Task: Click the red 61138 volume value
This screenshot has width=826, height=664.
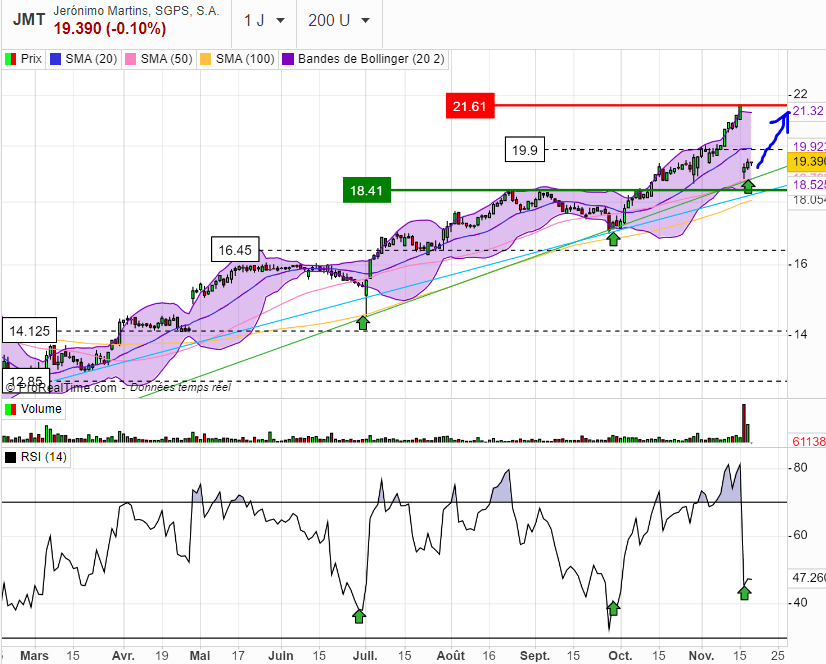Action: click(809, 442)
